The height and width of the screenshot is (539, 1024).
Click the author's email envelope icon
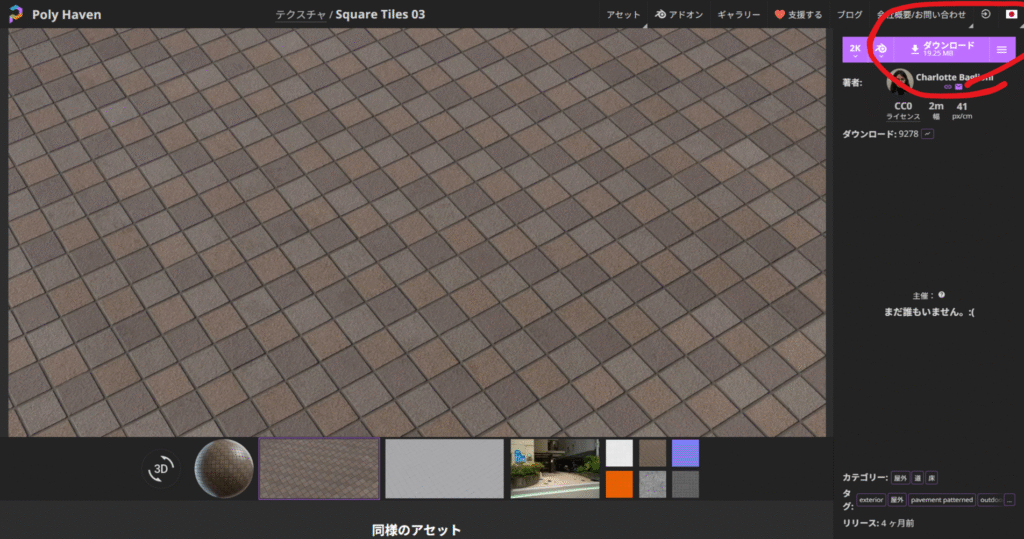[959, 87]
